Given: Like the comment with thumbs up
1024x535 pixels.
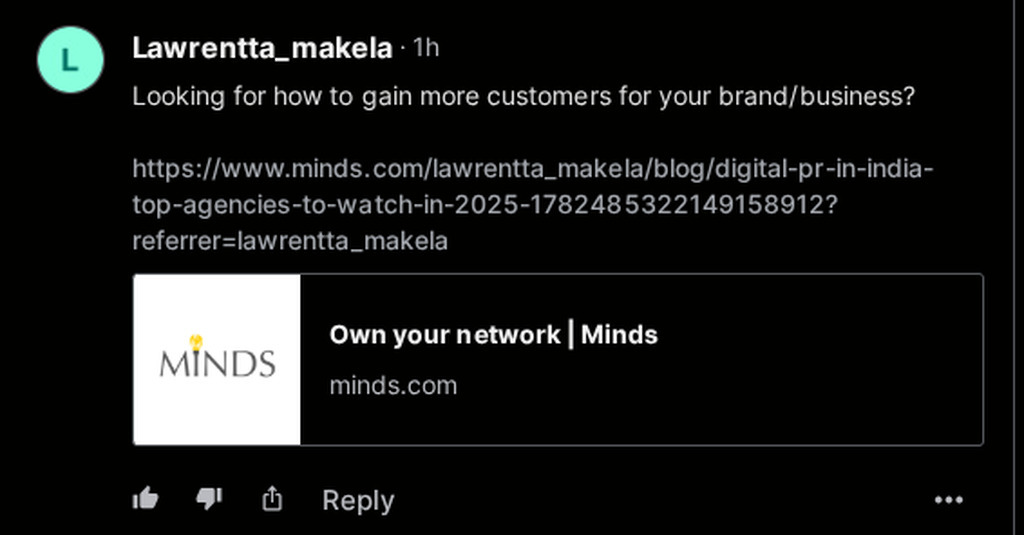Looking at the screenshot, I should click(x=146, y=499).
